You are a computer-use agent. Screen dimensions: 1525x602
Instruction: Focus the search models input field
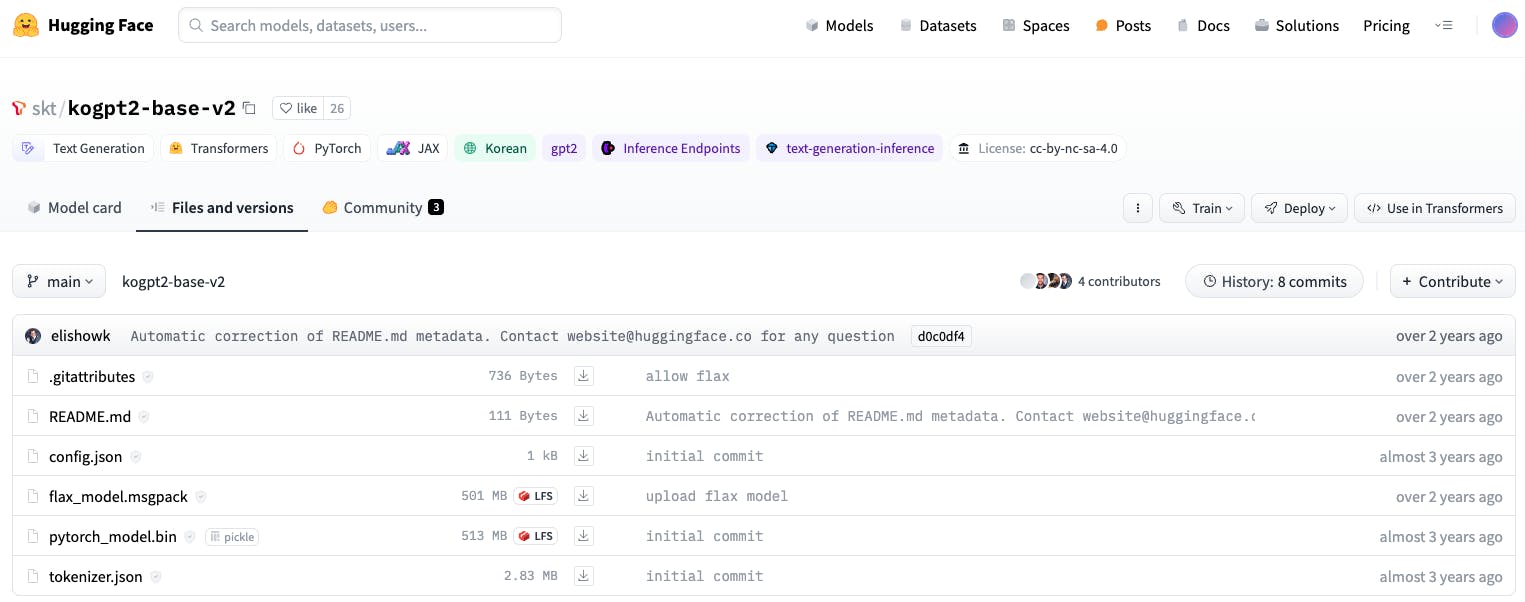pos(370,25)
